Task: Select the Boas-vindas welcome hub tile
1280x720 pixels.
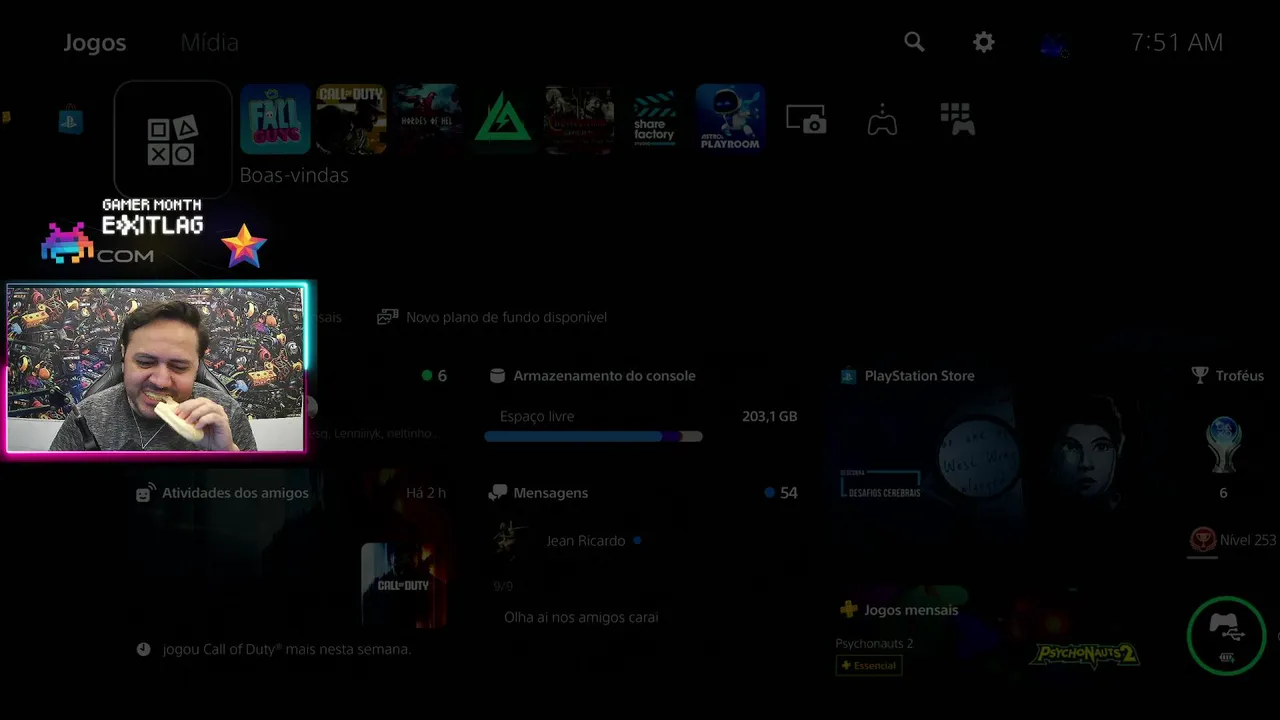Action: point(173,140)
